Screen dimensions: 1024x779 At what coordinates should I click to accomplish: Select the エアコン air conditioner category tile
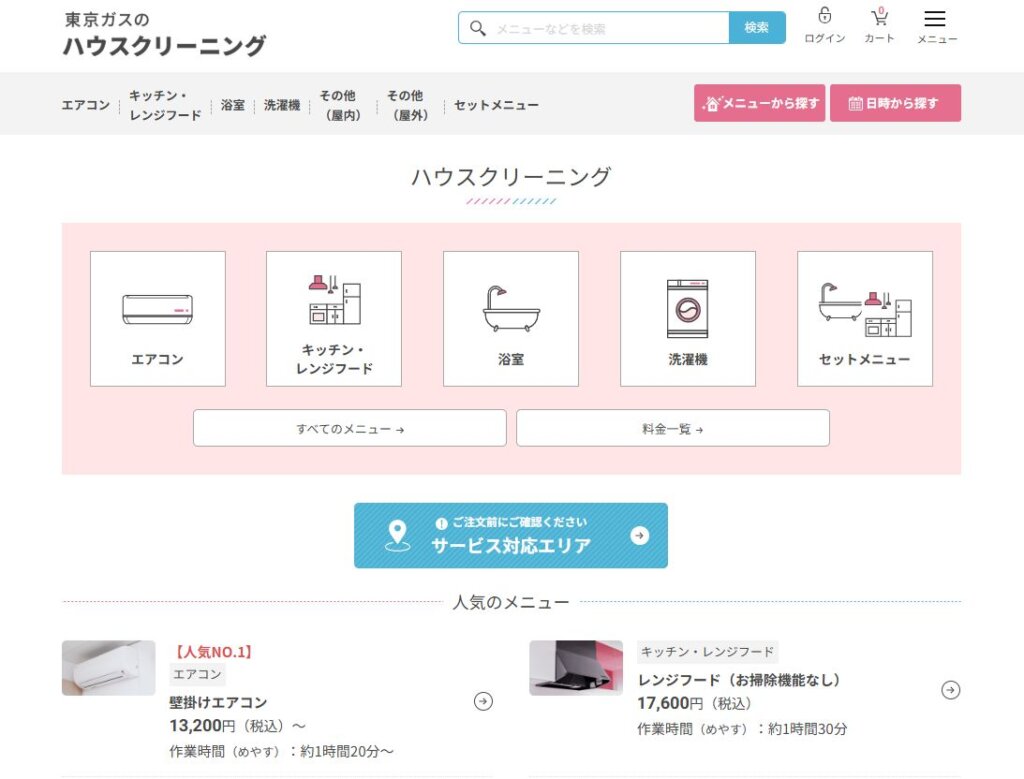click(157, 317)
